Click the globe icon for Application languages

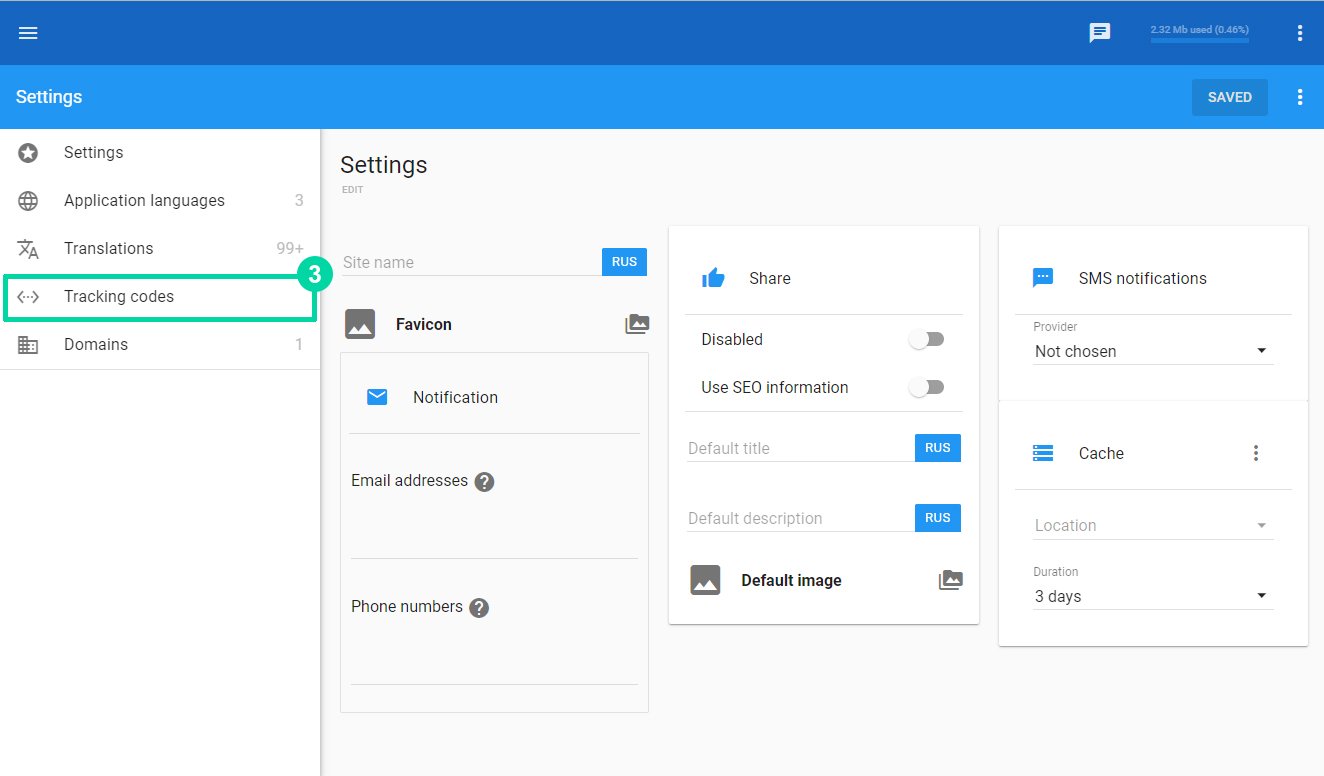pos(28,201)
